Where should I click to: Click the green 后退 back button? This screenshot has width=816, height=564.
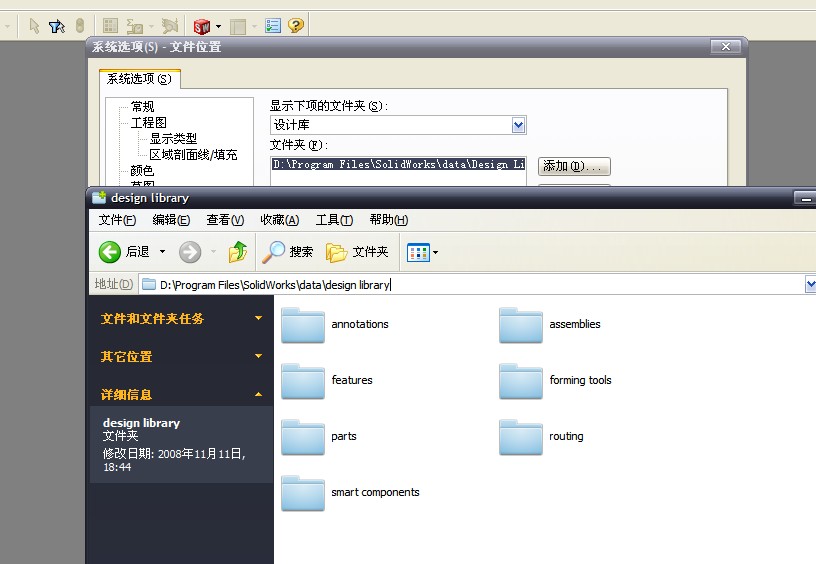124,252
